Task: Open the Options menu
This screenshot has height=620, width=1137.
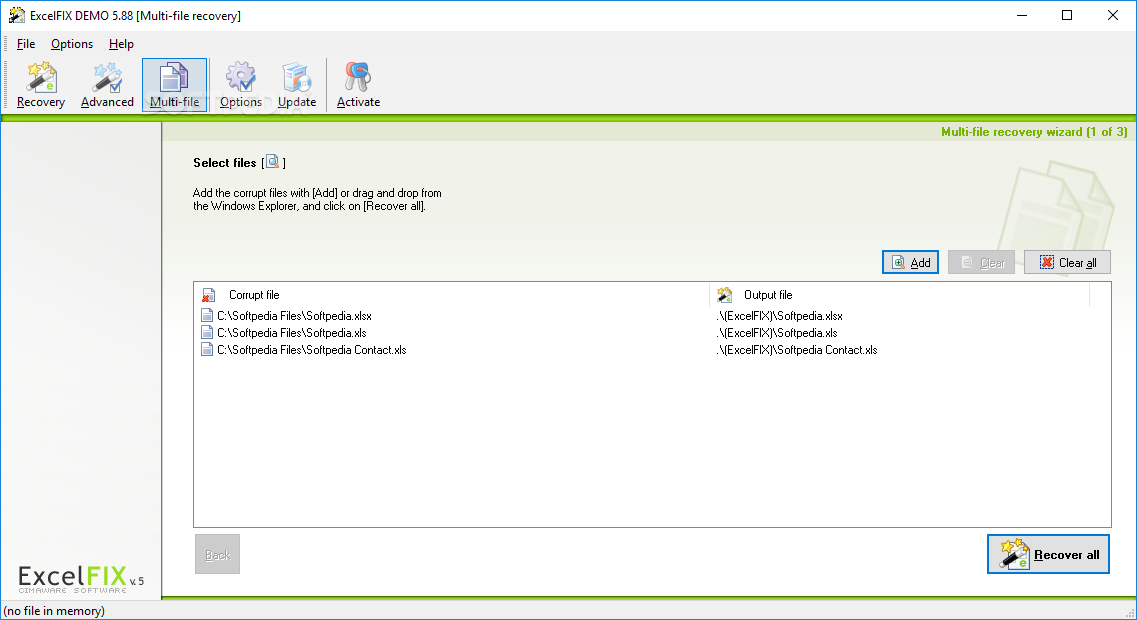Action: 72,44
